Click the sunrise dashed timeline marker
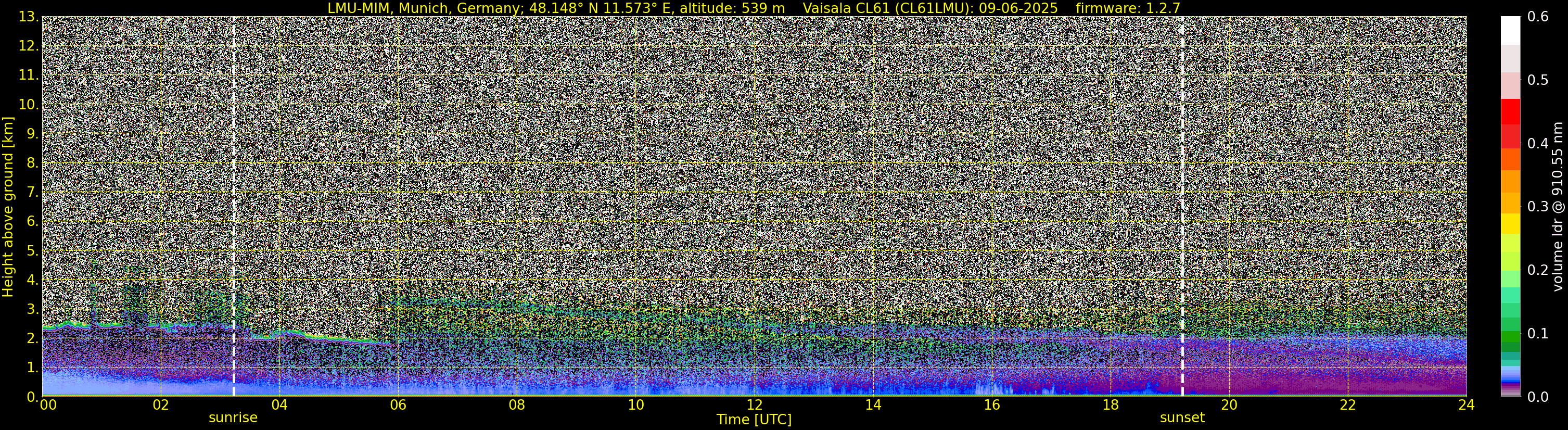Viewport: 1568px width, 430px height. pyautogui.click(x=234, y=207)
